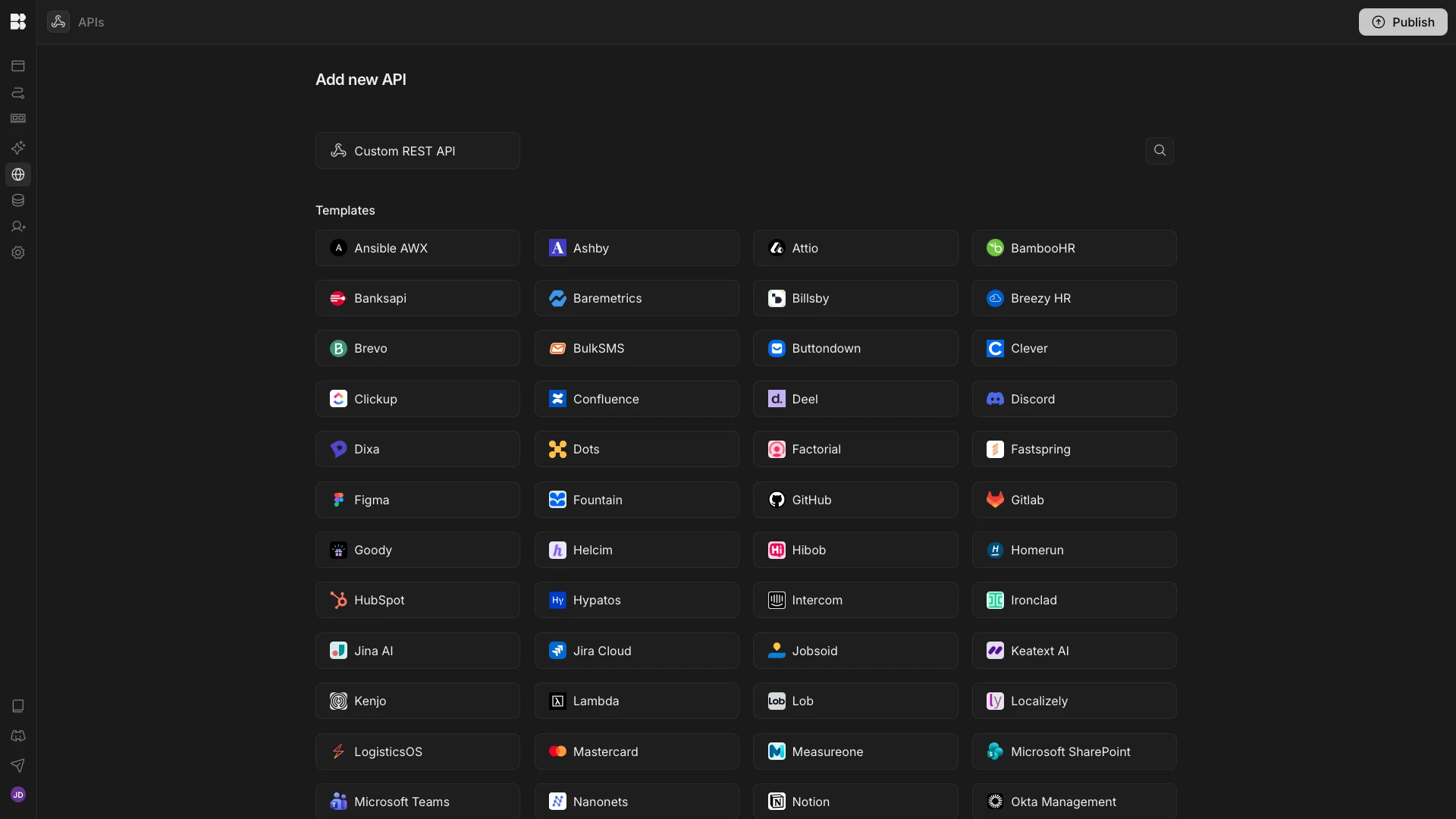1456x819 pixels.
Task: Open the database icon in sidebar
Action: pyautogui.click(x=18, y=200)
